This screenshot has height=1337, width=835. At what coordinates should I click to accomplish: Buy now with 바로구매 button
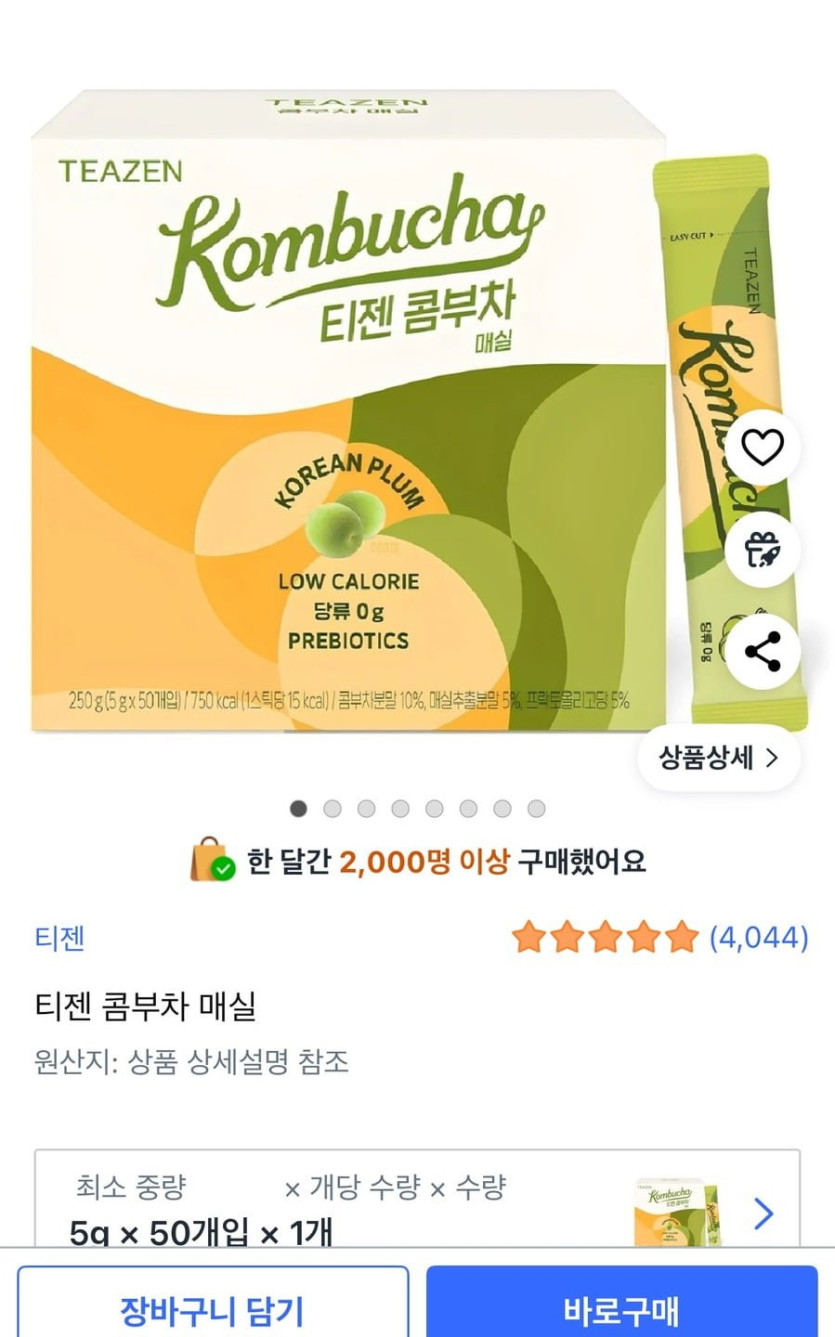pyautogui.click(x=622, y=1309)
